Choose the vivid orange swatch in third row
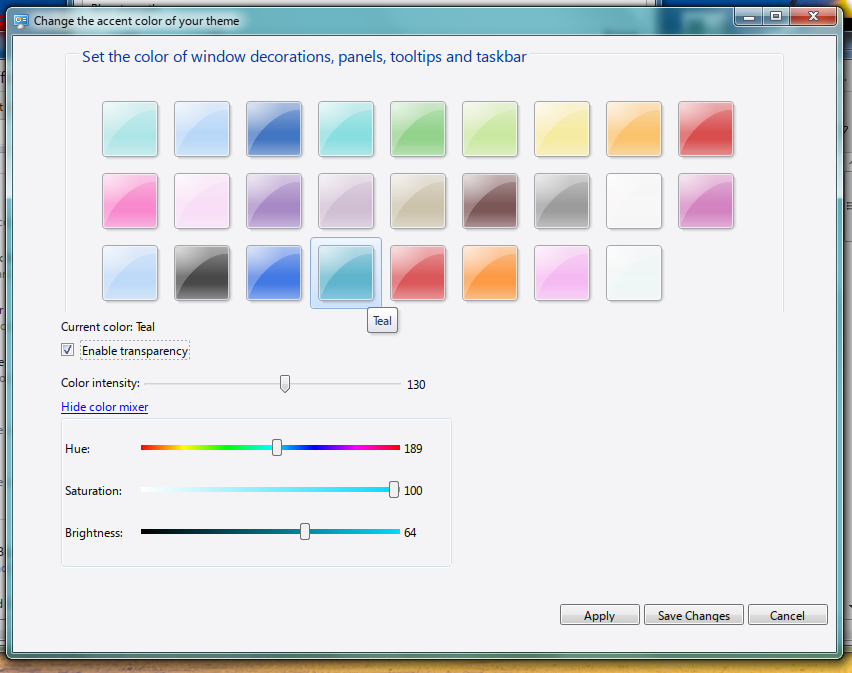Viewport: 852px width, 673px height. pos(490,273)
